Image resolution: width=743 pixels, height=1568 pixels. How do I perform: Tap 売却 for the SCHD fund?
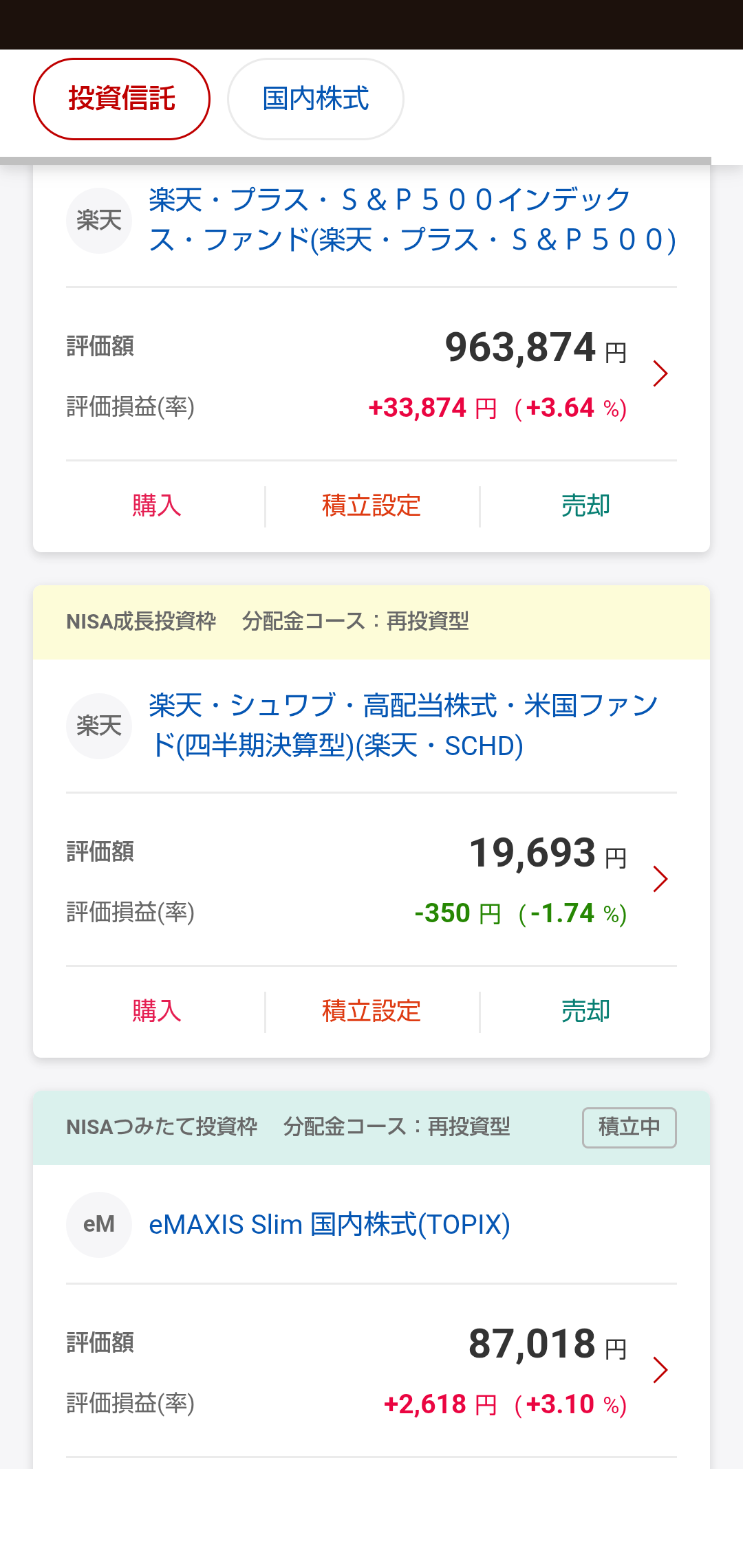pos(586,1012)
